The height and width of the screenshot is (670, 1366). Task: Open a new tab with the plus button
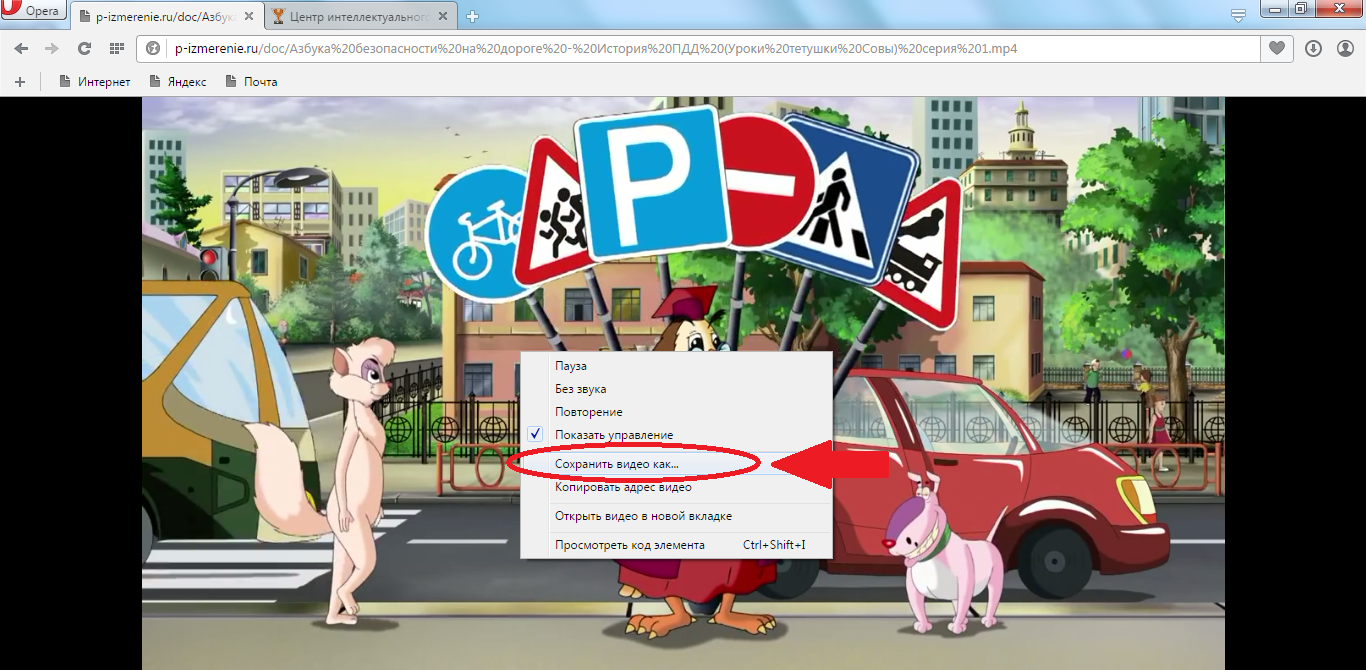point(472,16)
